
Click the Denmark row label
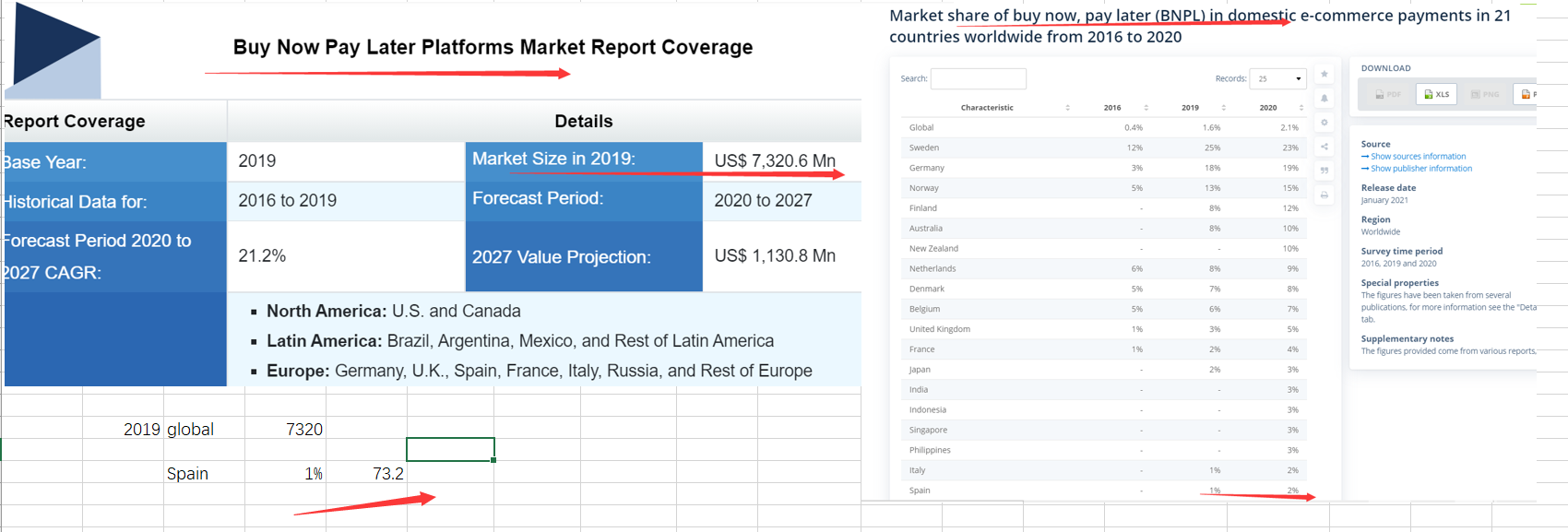[927, 289]
